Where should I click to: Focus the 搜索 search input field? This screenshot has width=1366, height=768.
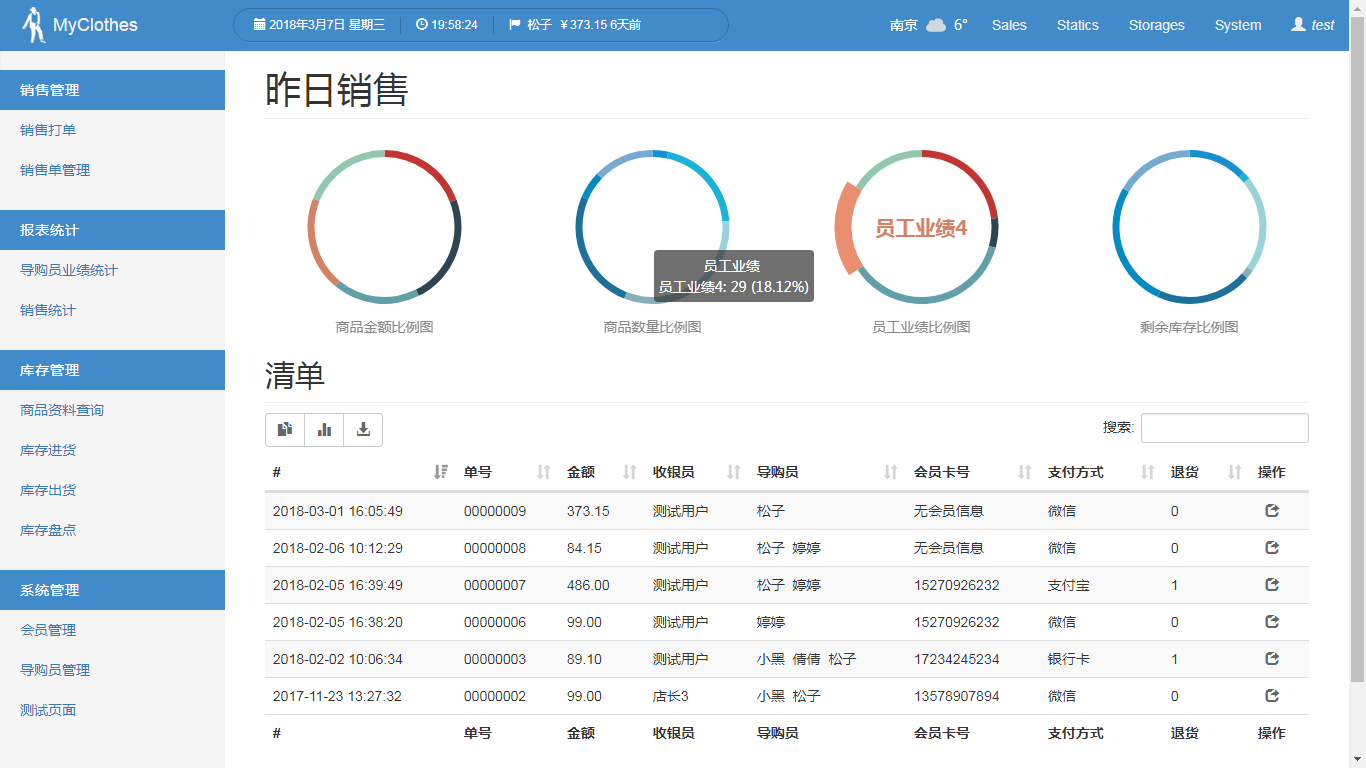1225,428
